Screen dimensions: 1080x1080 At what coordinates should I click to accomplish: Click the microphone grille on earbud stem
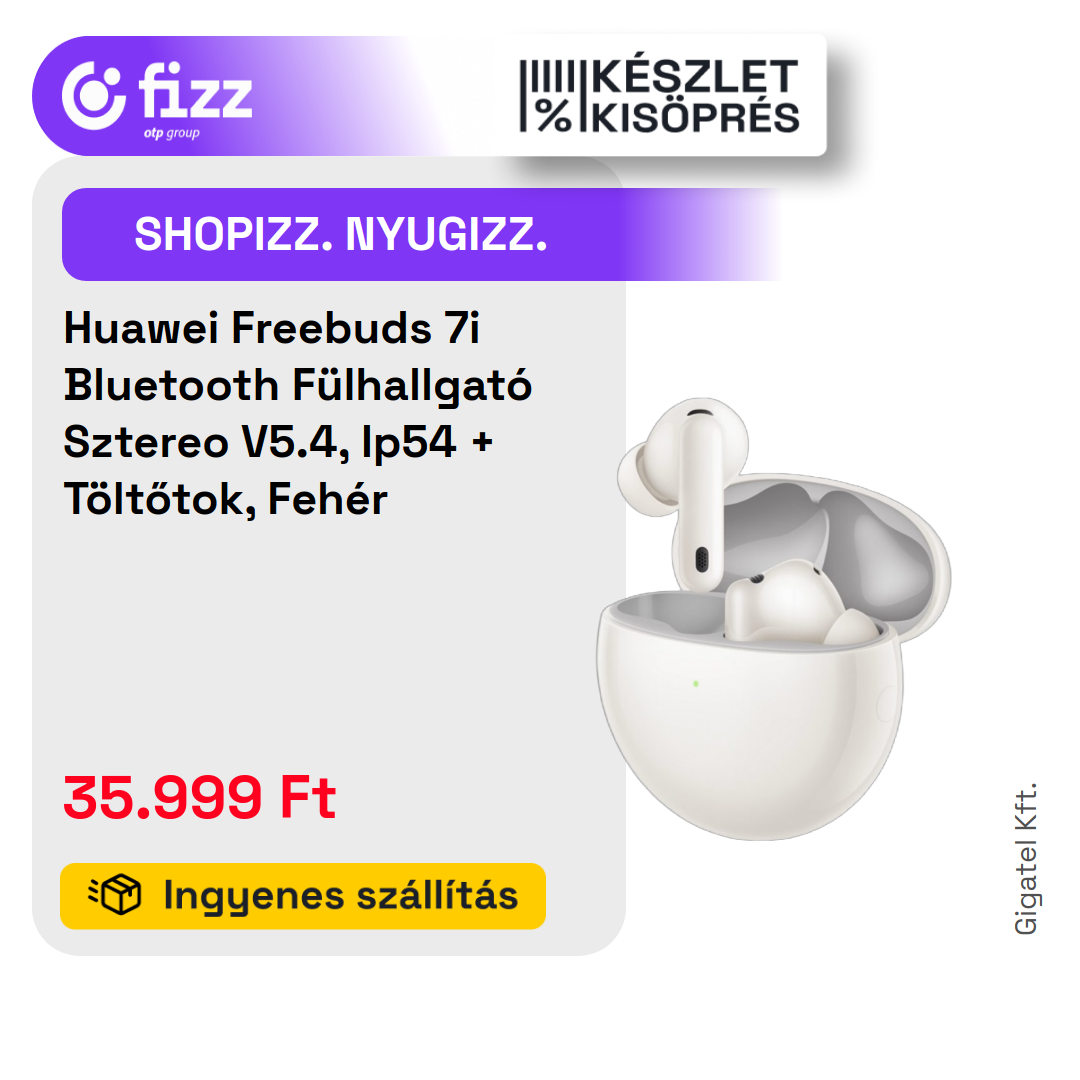pos(702,559)
